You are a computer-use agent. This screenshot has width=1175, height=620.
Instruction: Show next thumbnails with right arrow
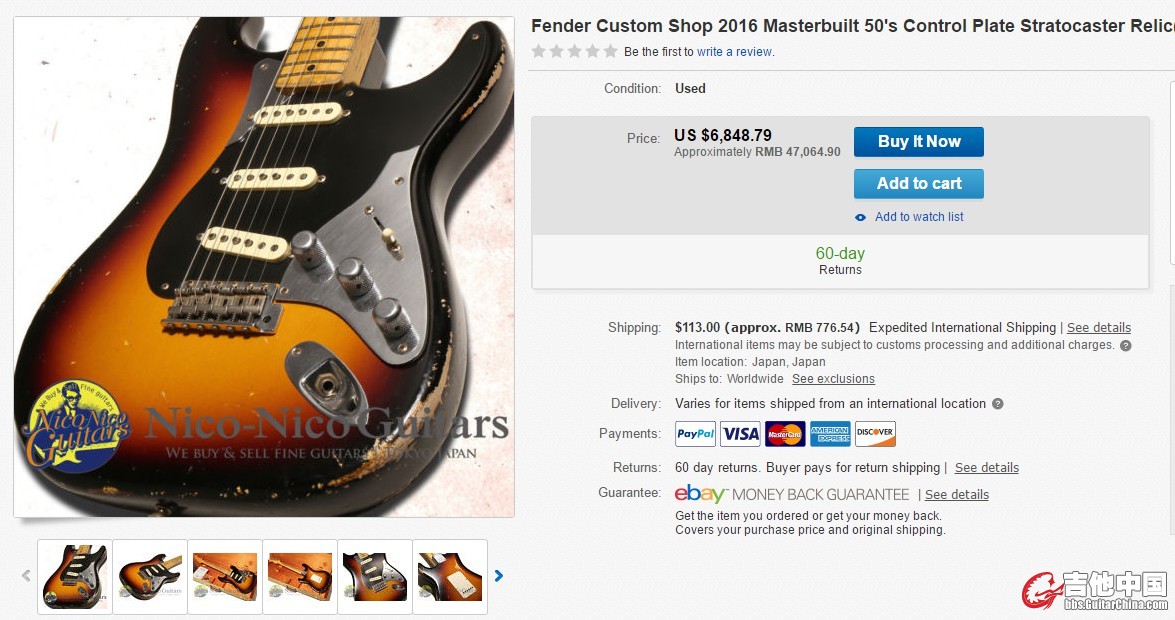coord(498,576)
